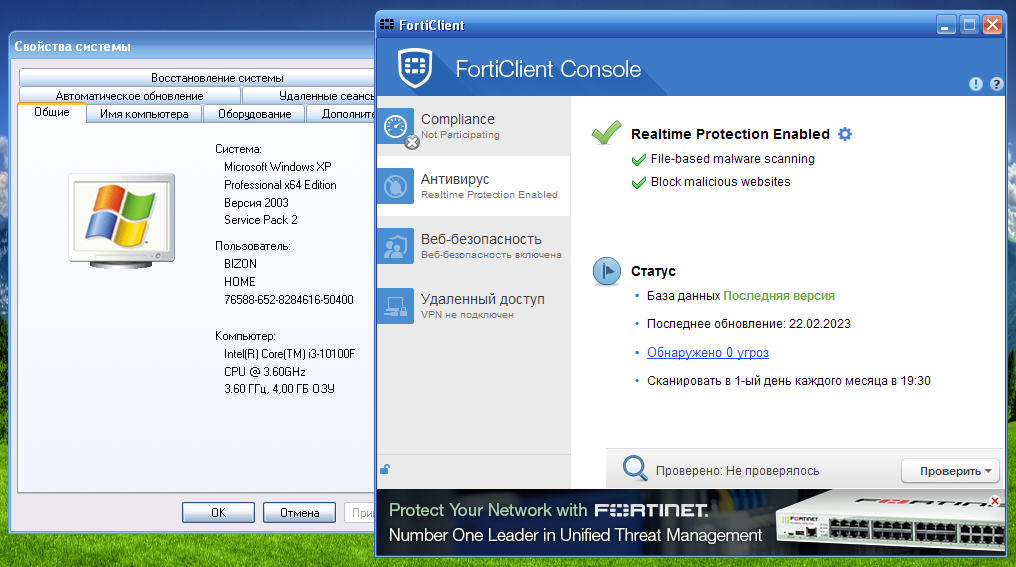Click Отмена in Свойства системы window
This screenshot has height=567, width=1016.
click(299, 513)
